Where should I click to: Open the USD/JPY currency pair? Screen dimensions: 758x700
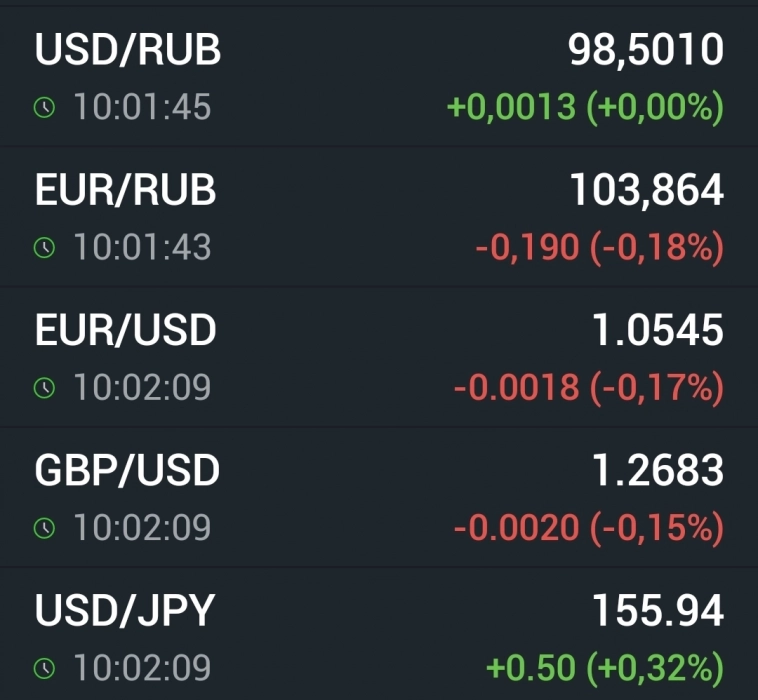coord(125,610)
